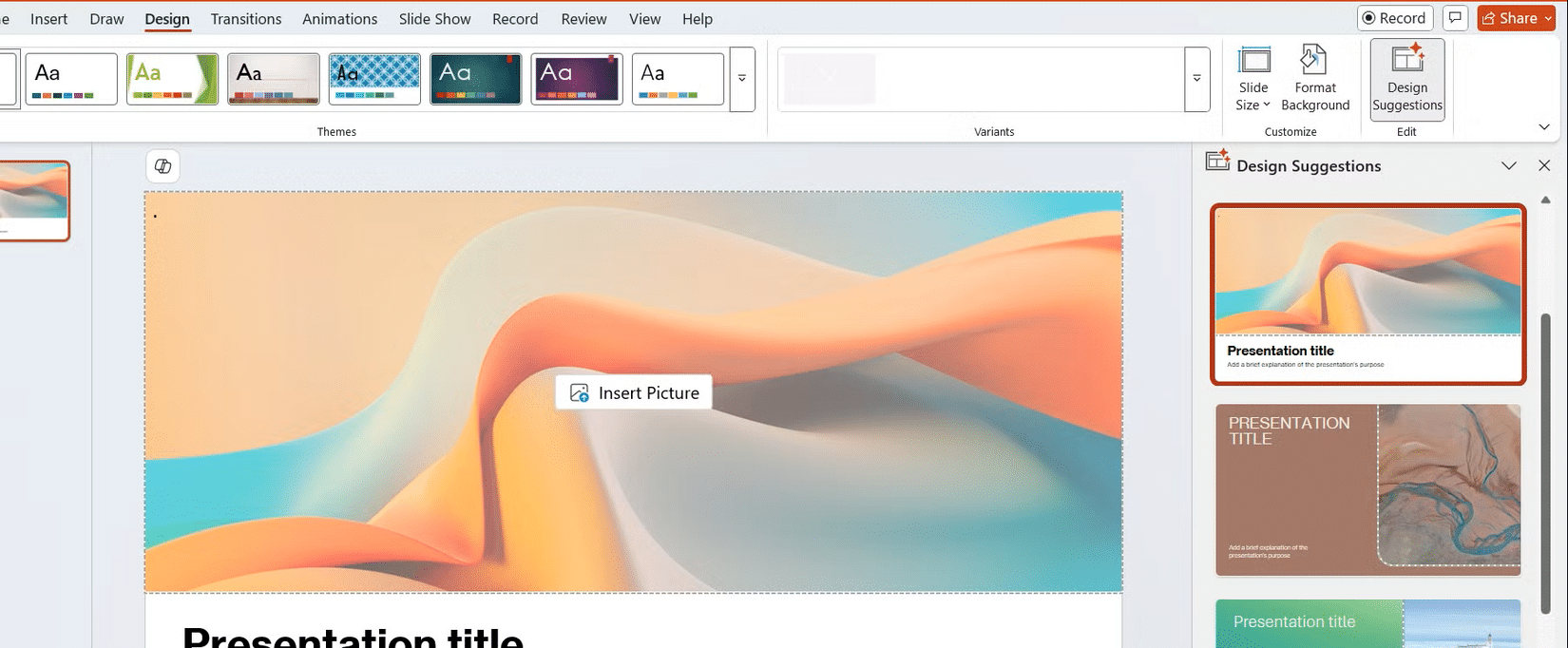This screenshot has height=648, width=1568.
Task: Apply the dark teal theme
Action: 475,79
